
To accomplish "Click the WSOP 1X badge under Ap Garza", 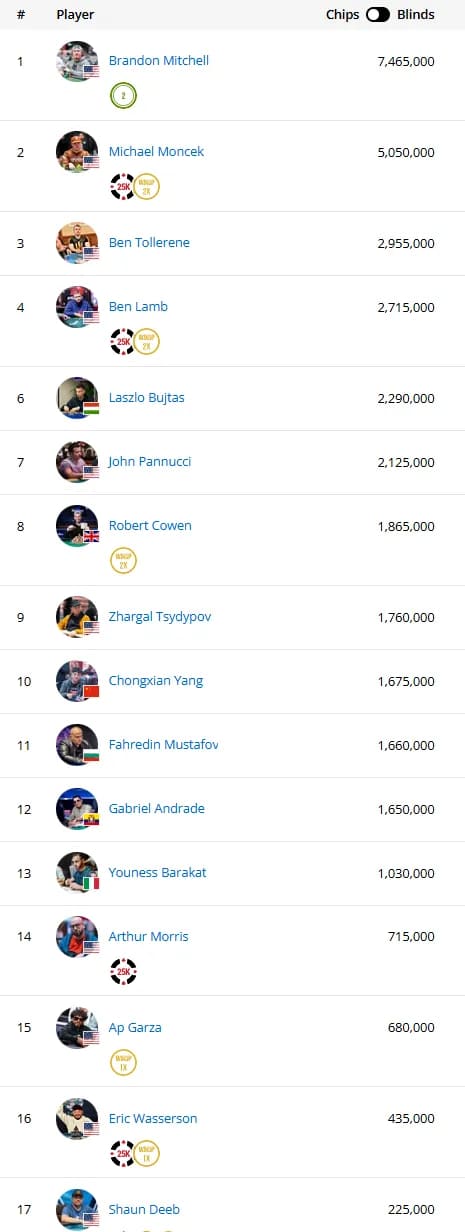I will pyautogui.click(x=123, y=1062).
